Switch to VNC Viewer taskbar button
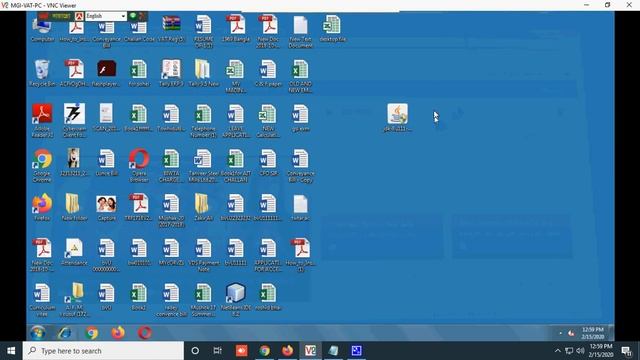 [x=310, y=351]
